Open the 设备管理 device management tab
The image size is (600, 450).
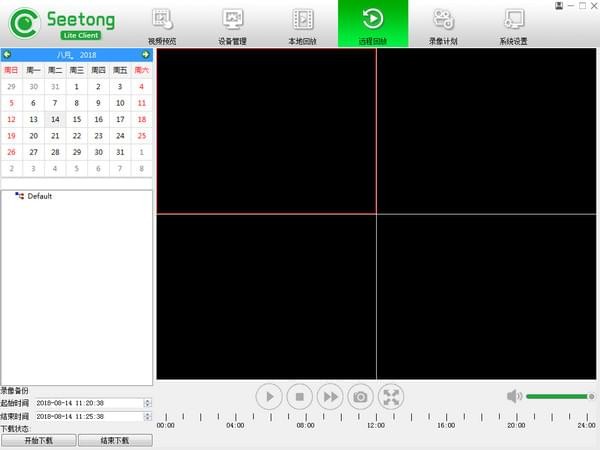coord(232,26)
